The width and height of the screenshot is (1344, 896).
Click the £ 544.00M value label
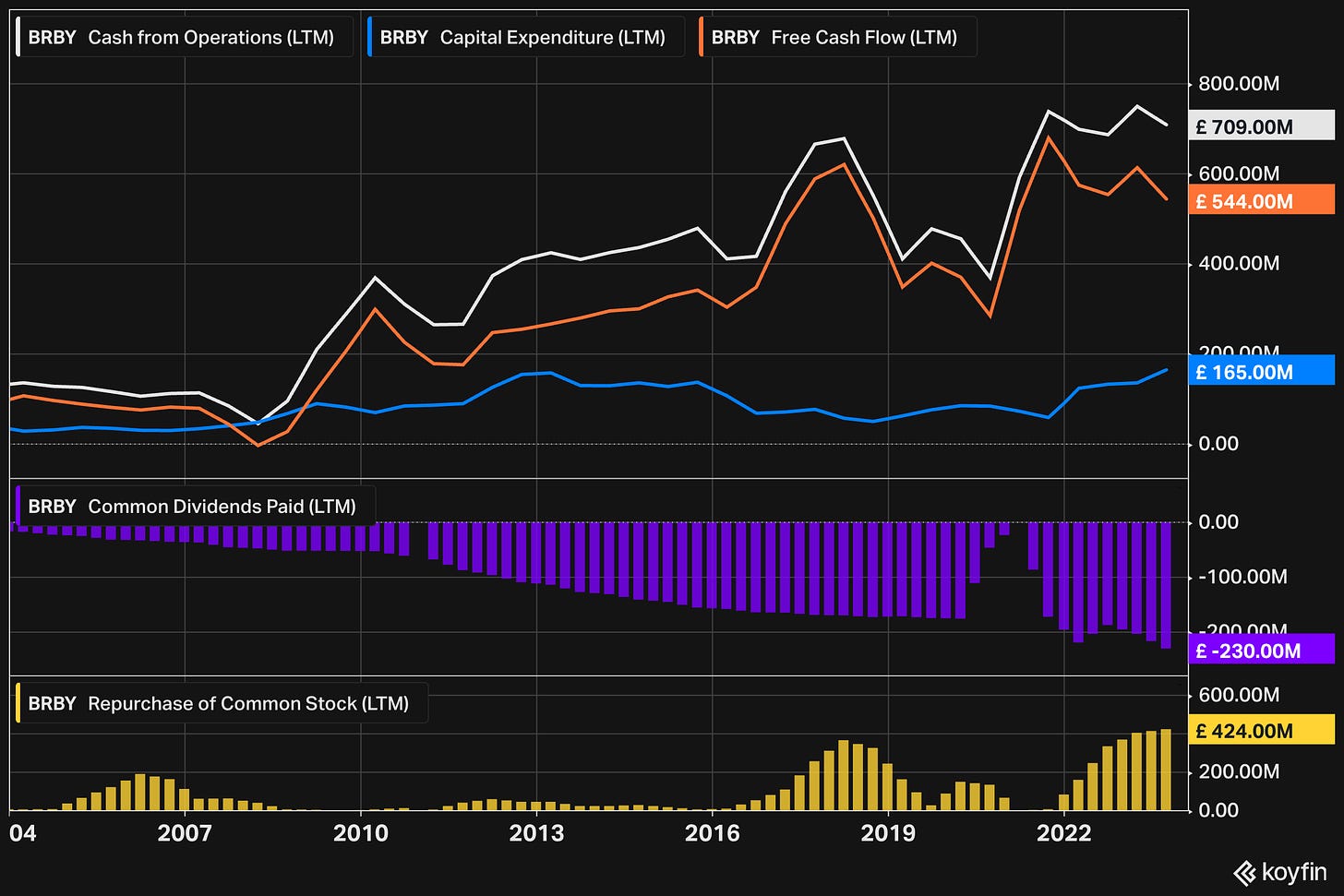[1261, 200]
